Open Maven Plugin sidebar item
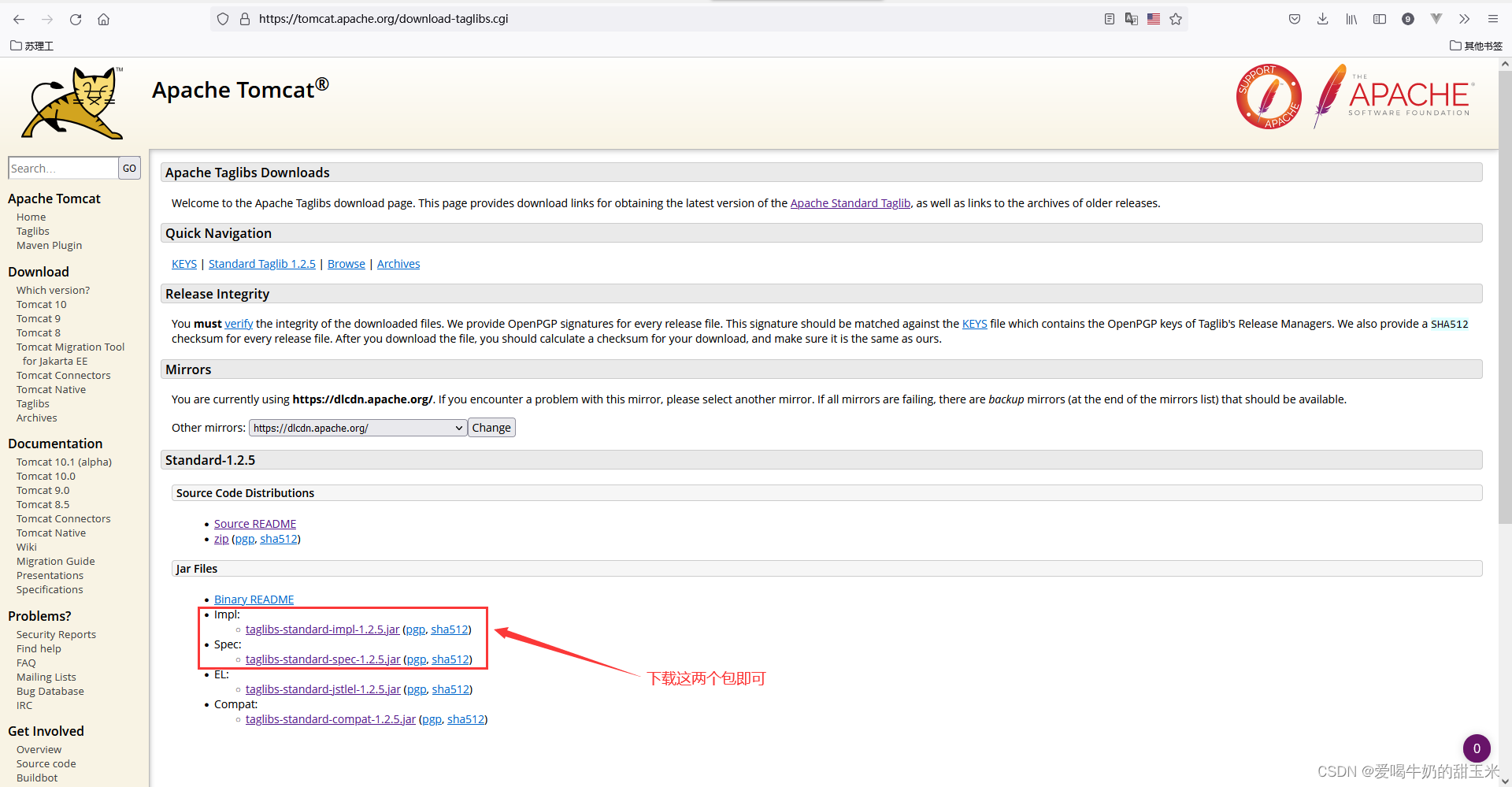 [49, 245]
